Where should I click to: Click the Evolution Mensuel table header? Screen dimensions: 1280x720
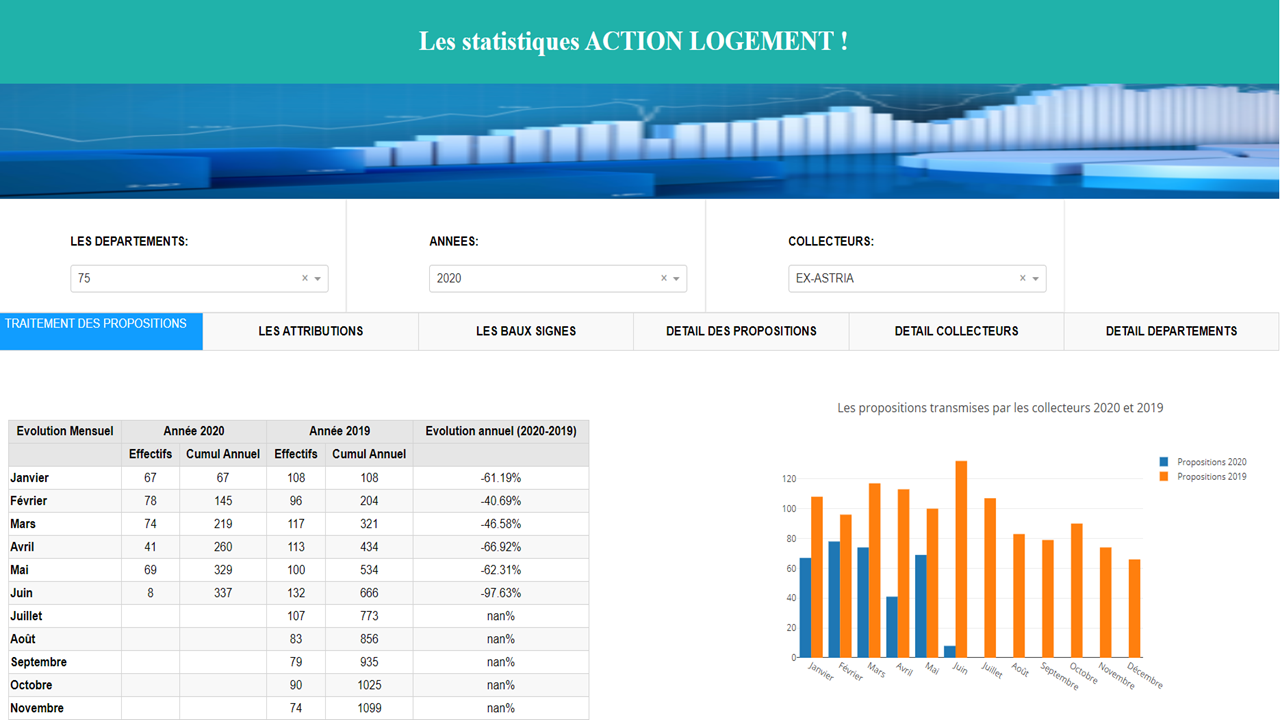(64, 431)
